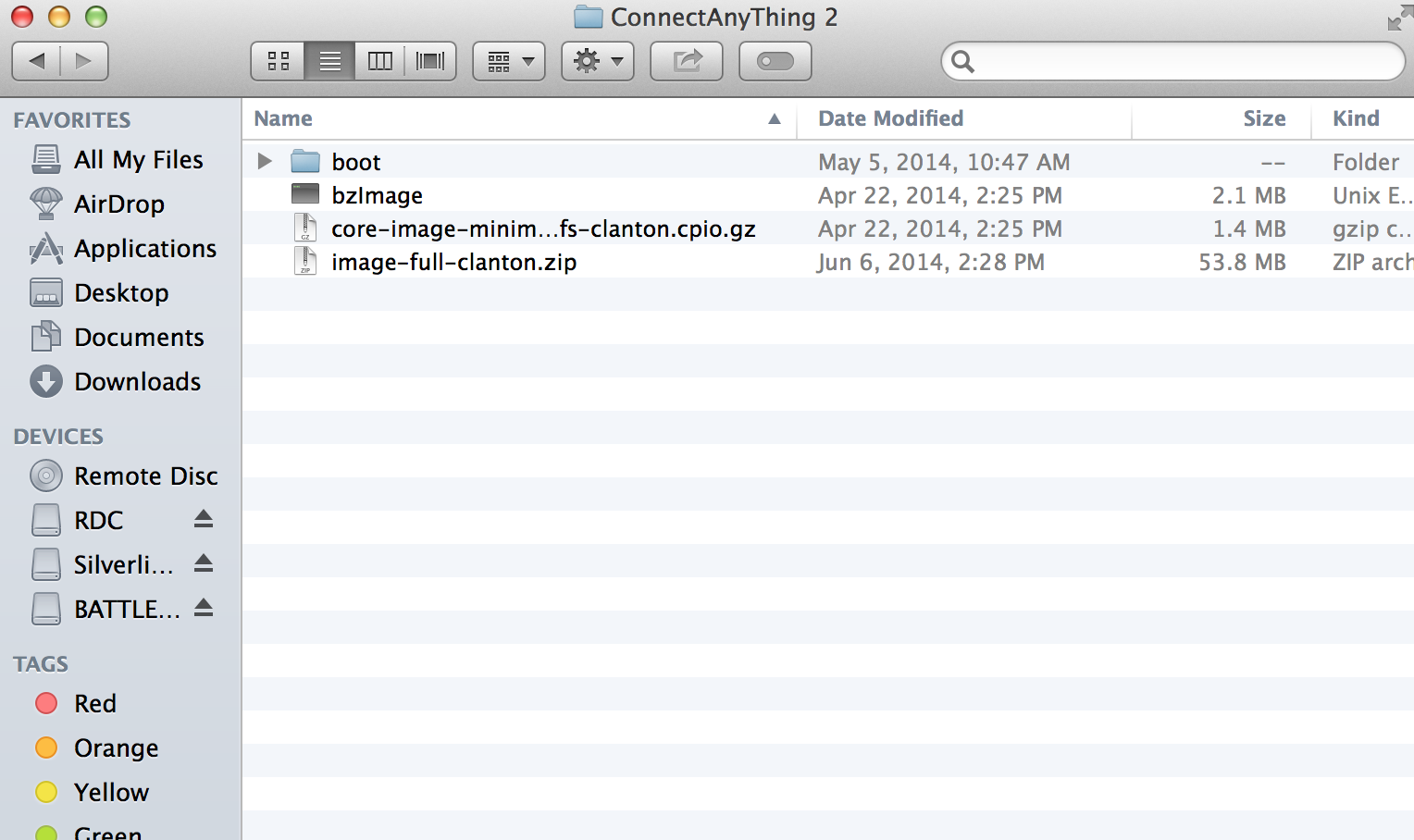Open the gear Action menu
1414x840 pixels.
[598, 61]
